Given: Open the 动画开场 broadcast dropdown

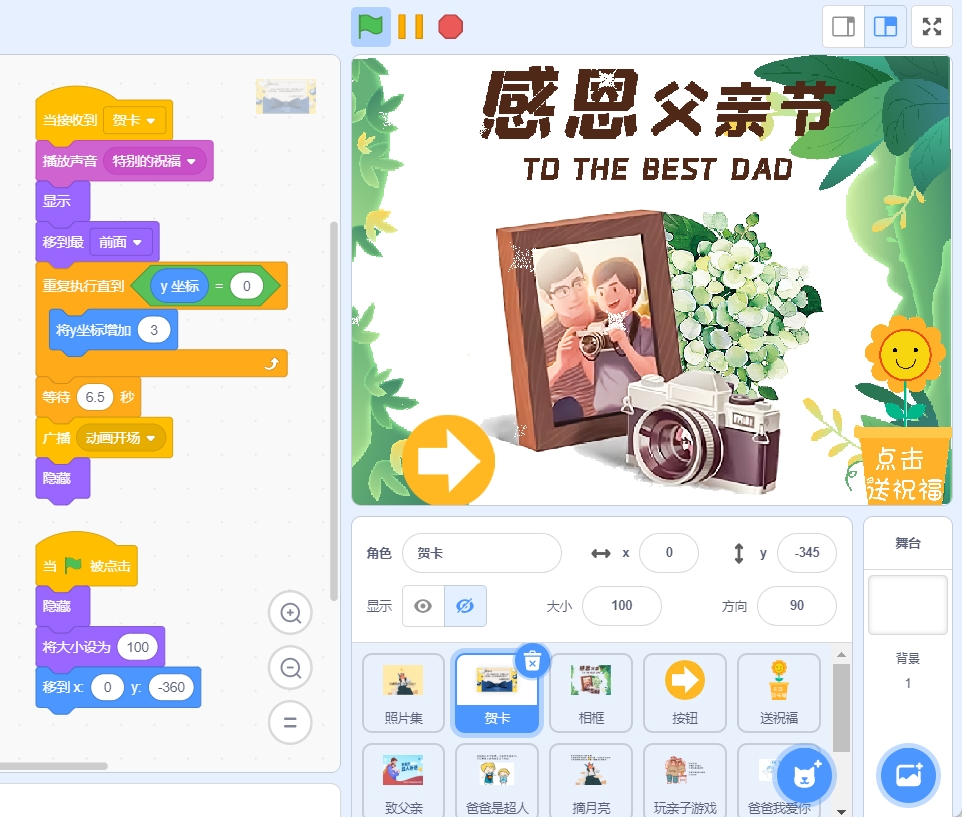Looking at the screenshot, I should tap(152, 438).
